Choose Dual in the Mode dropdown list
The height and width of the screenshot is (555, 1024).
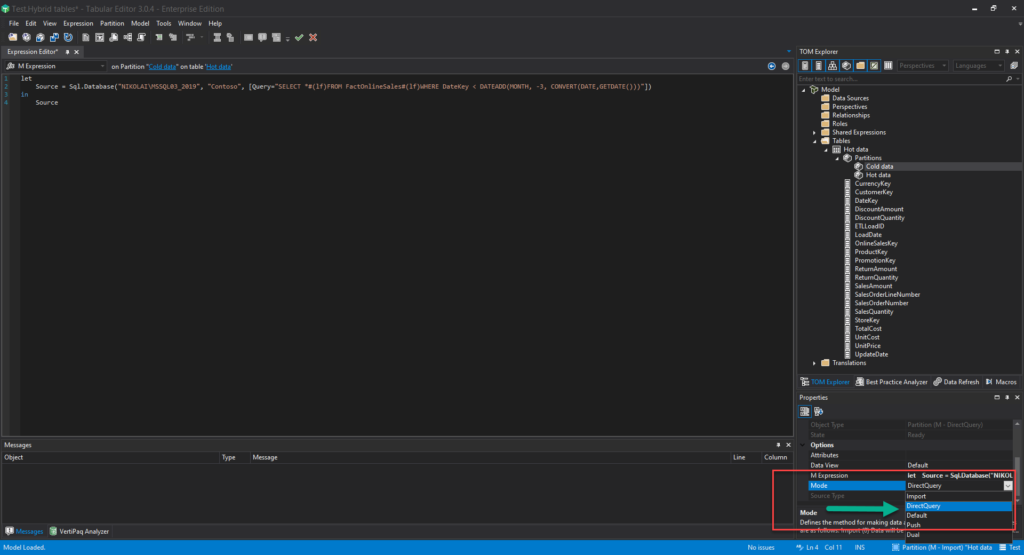(x=958, y=534)
